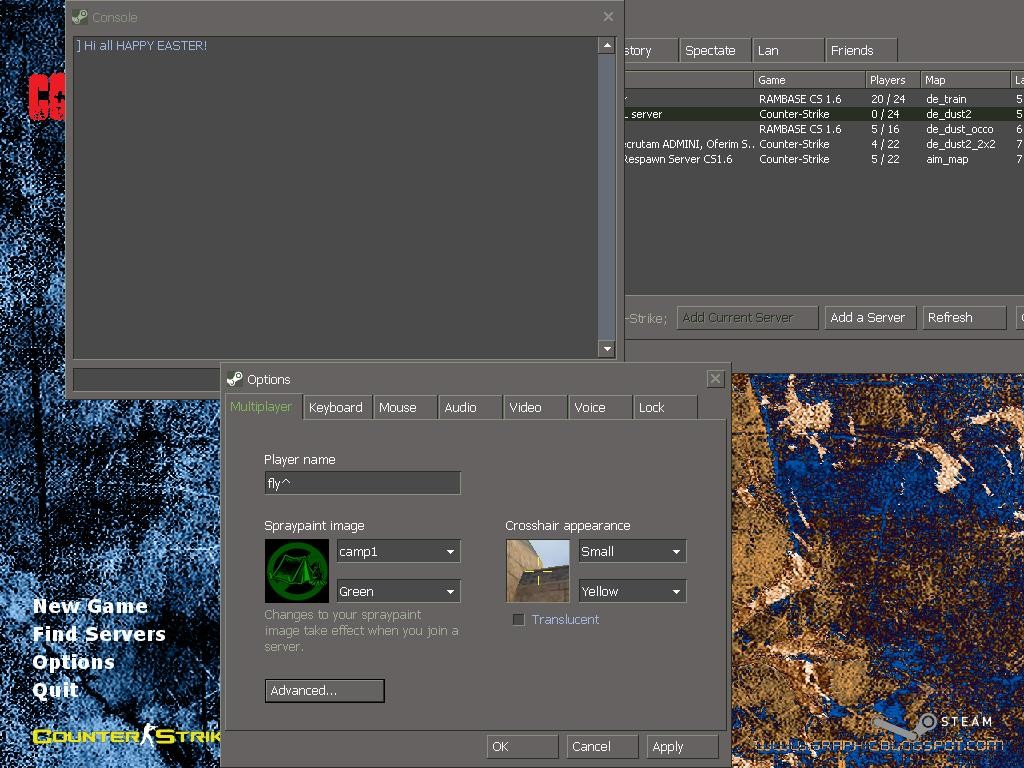The height and width of the screenshot is (768, 1024).
Task: Close the Options dialog with X icon
Action: tap(715, 378)
